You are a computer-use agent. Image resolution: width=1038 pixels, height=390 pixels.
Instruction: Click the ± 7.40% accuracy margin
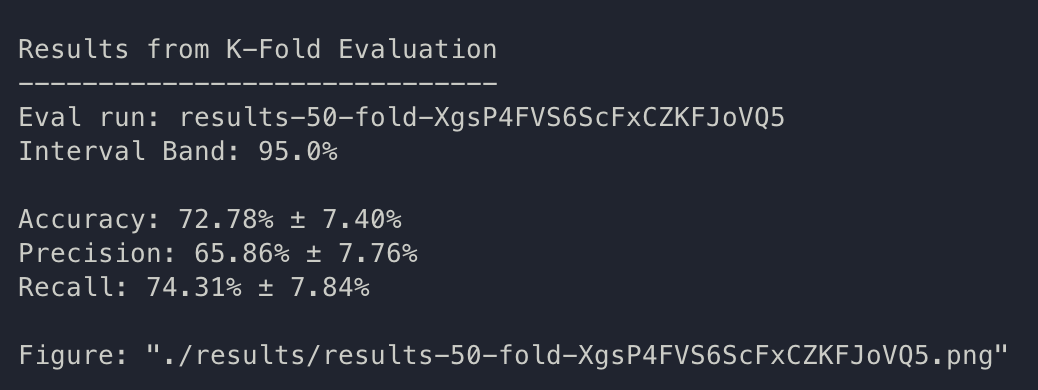coord(346,220)
